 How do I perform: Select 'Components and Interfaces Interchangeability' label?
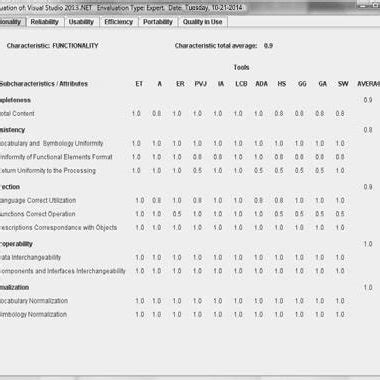(63, 271)
